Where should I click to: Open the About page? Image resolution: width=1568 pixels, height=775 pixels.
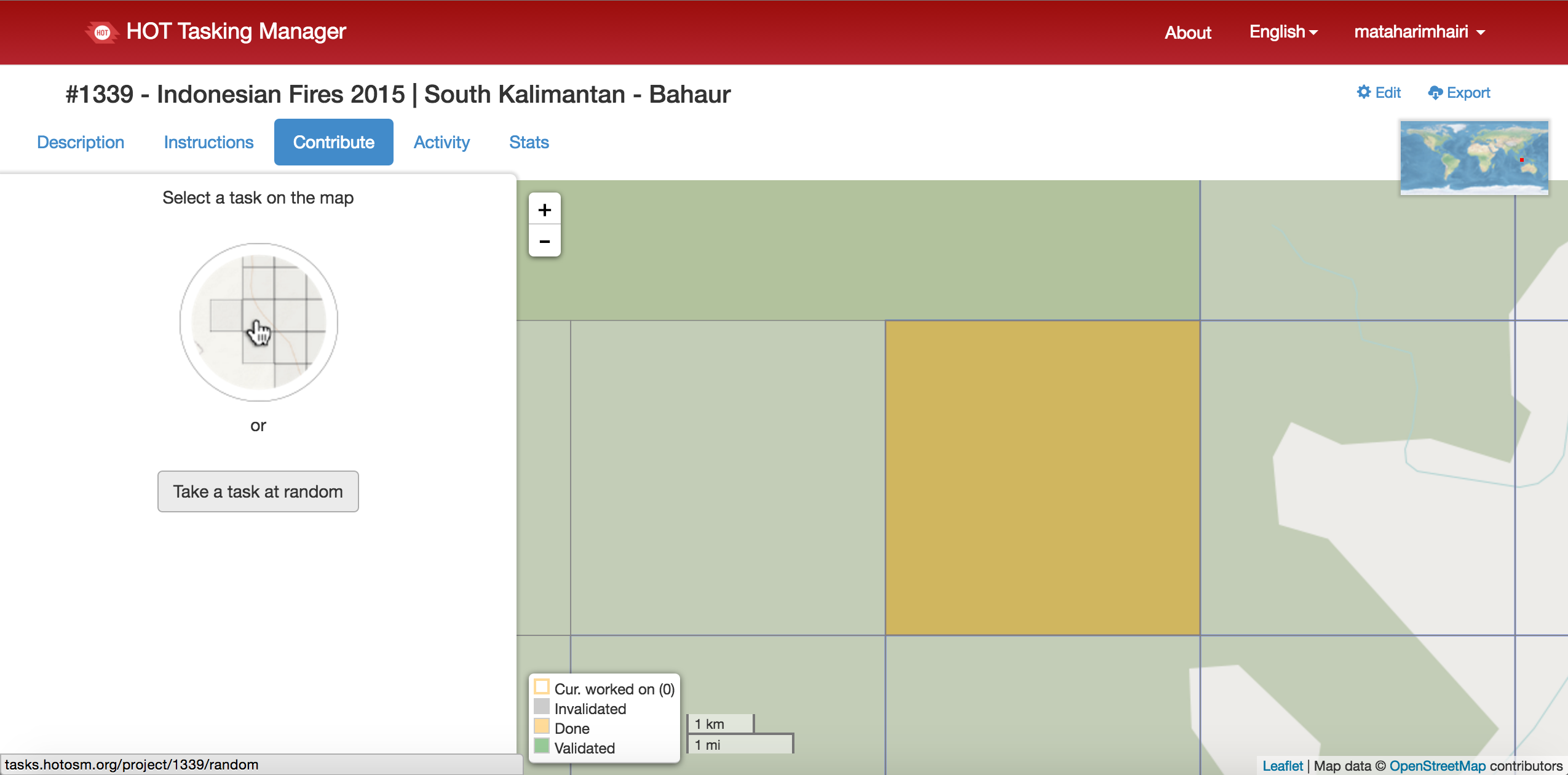click(x=1187, y=33)
